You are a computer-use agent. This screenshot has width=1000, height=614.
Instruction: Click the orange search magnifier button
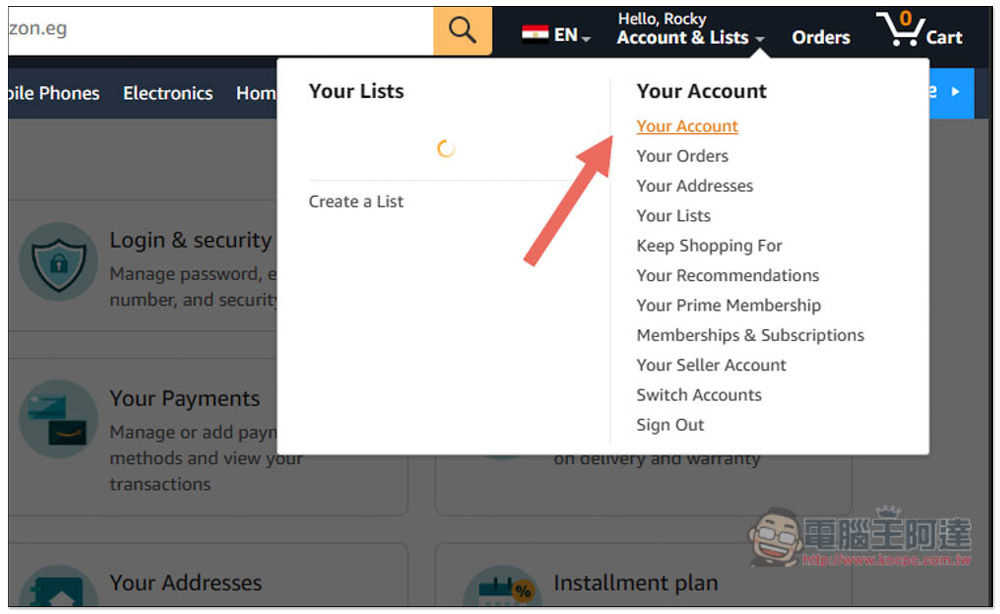click(462, 31)
